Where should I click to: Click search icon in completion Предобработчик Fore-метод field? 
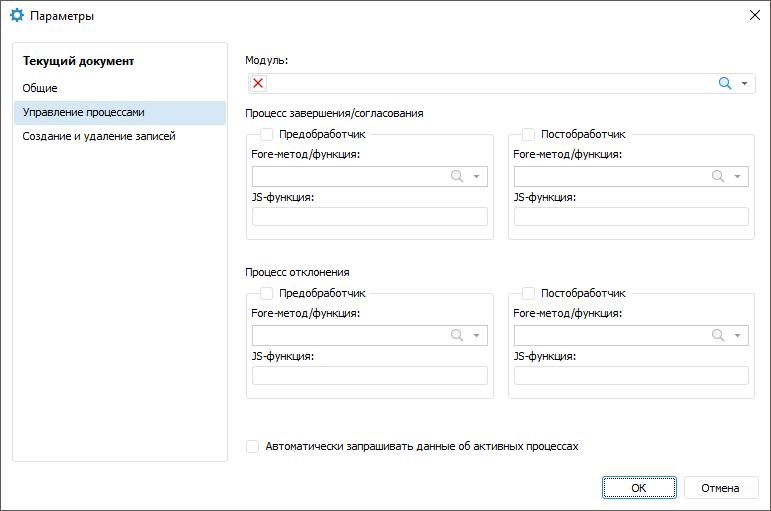click(x=457, y=176)
